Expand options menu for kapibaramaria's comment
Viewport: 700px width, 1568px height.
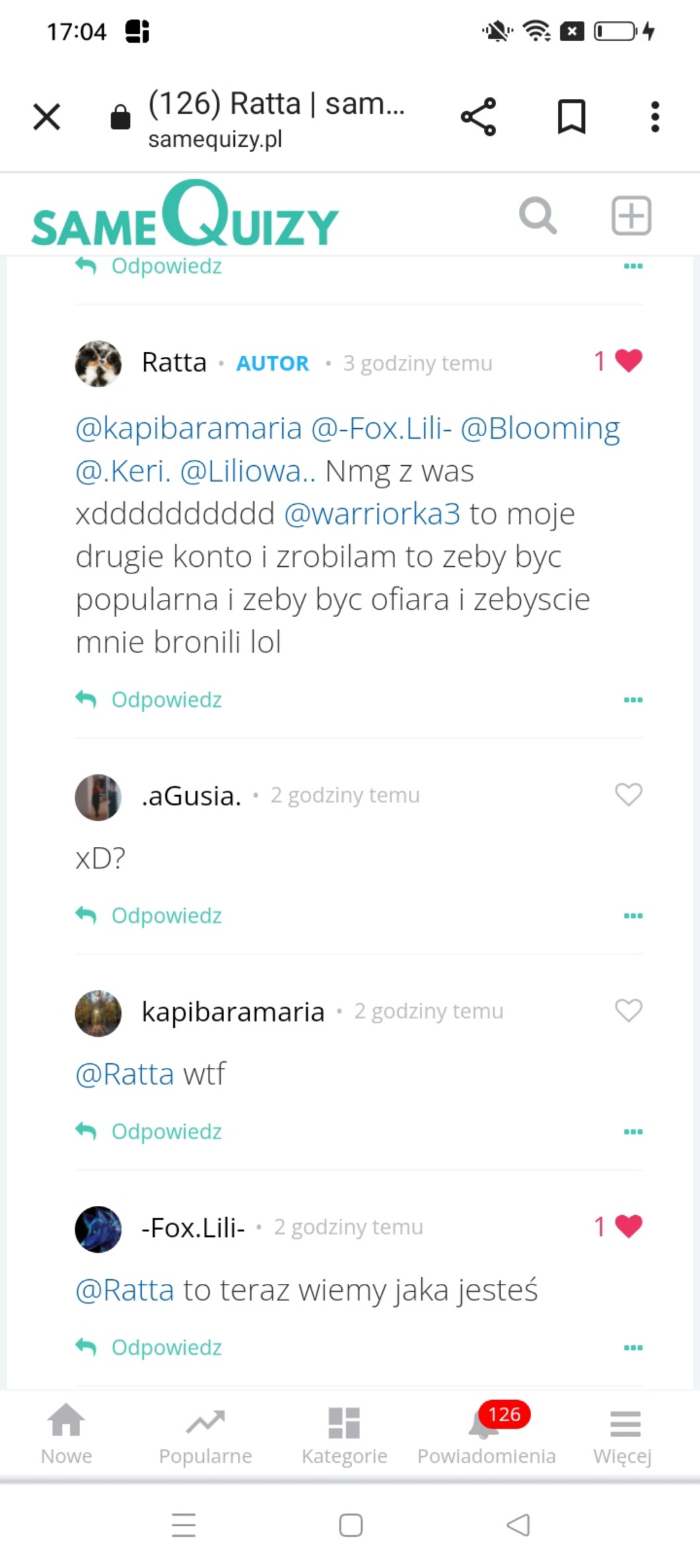click(x=633, y=1132)
